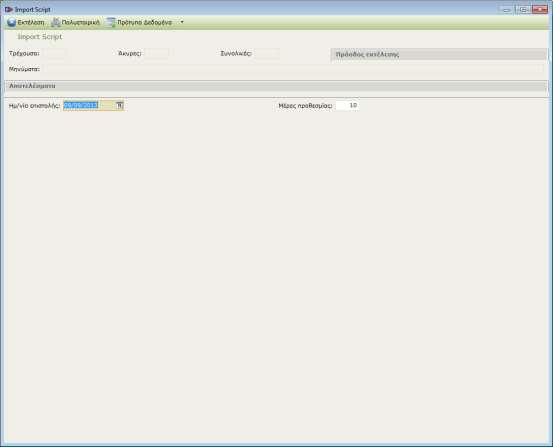Expand the toolbar dropdown arrow after Πρότυπα δεδομένα

tap(182, 22)
